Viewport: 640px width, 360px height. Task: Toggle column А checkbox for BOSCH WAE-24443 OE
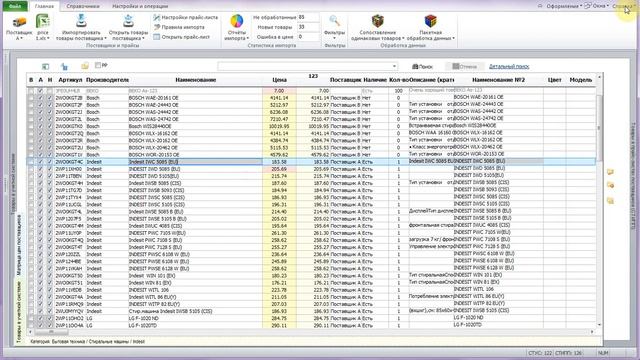pos(40,105)
